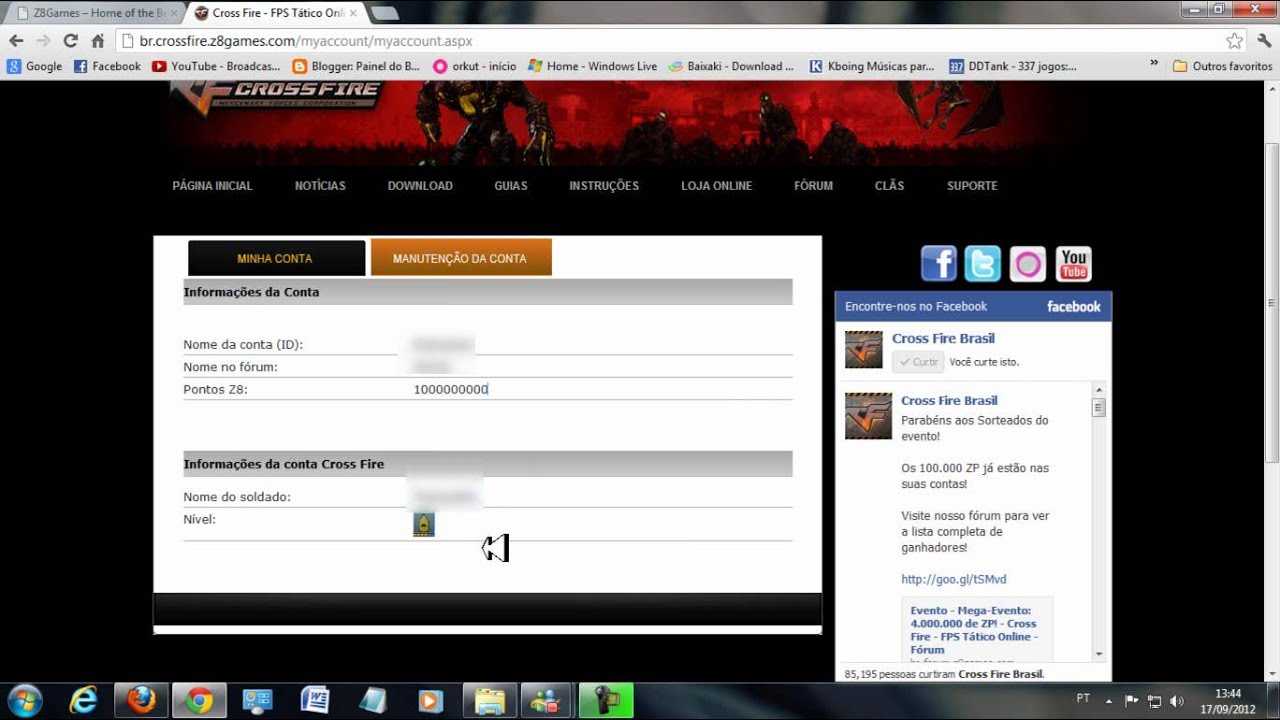This screenshot has width=1280, height=720.
Task: Switch to Firefox in the taskbar
Action: click(x=141, y=700)
